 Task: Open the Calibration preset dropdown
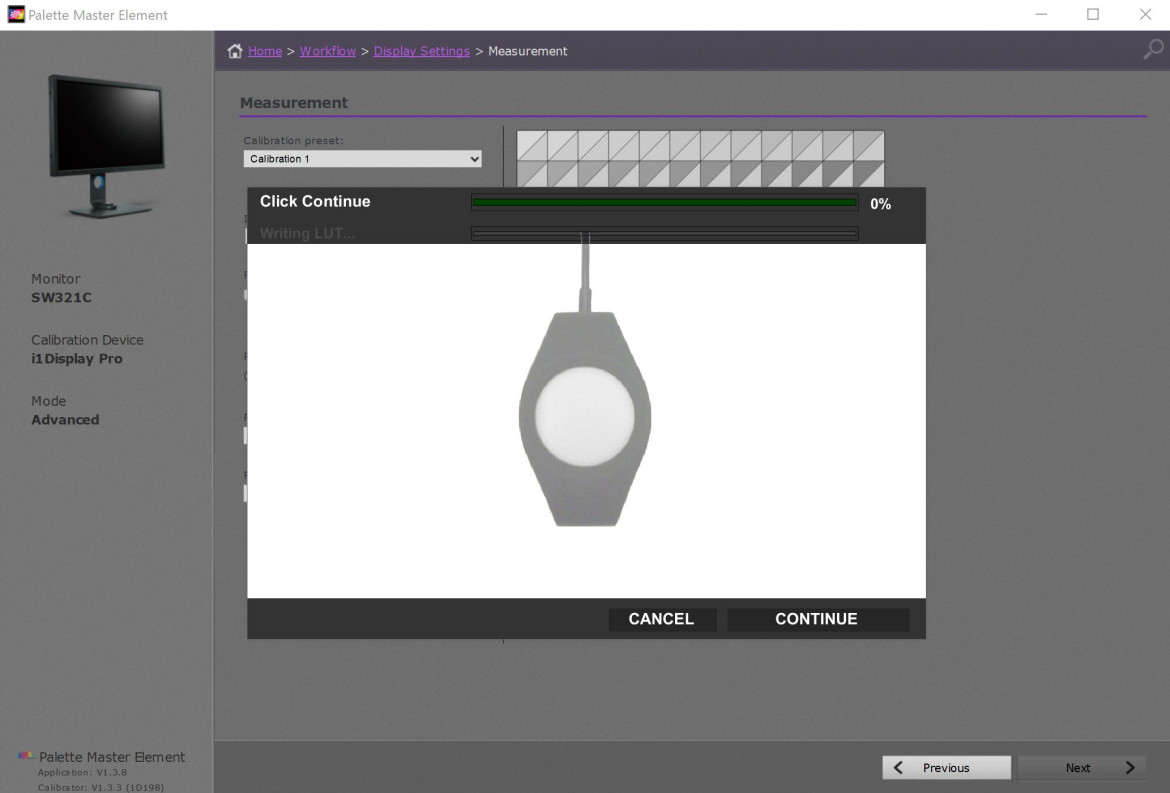[363, 159]
